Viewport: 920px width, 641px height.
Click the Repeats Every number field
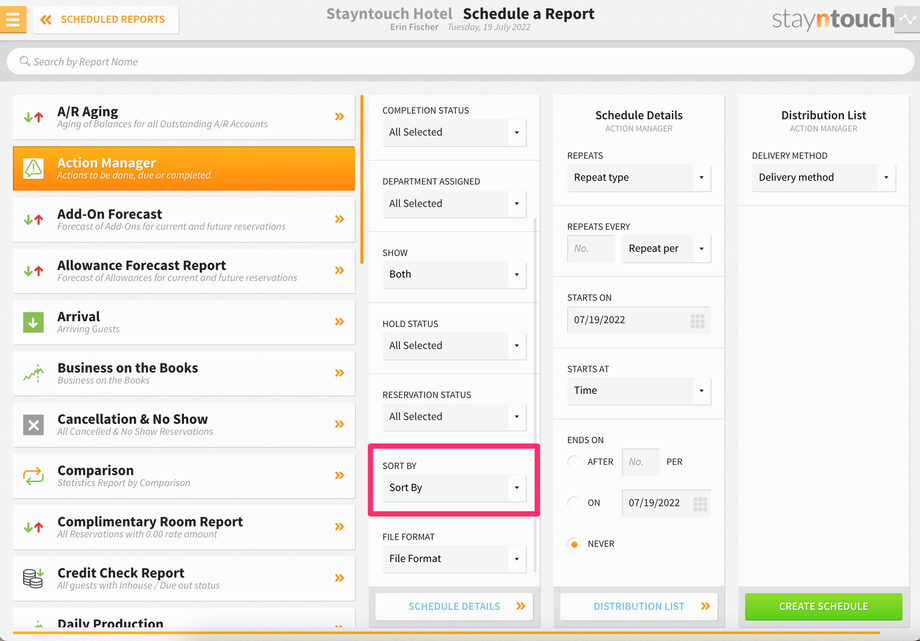click(591, 249)
